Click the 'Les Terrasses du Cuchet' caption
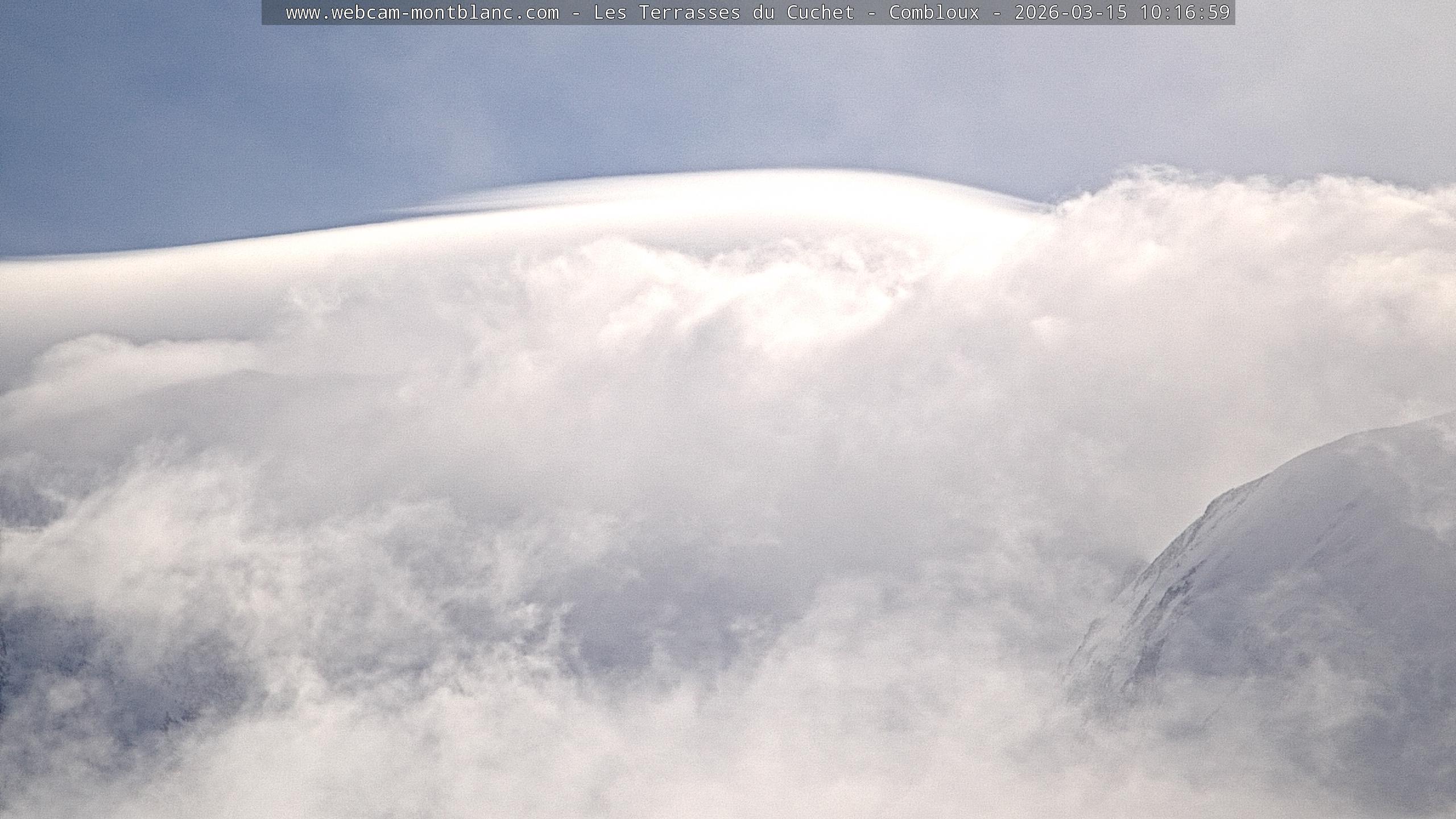This screenshot has width=1456, height=819. point(723,13)
